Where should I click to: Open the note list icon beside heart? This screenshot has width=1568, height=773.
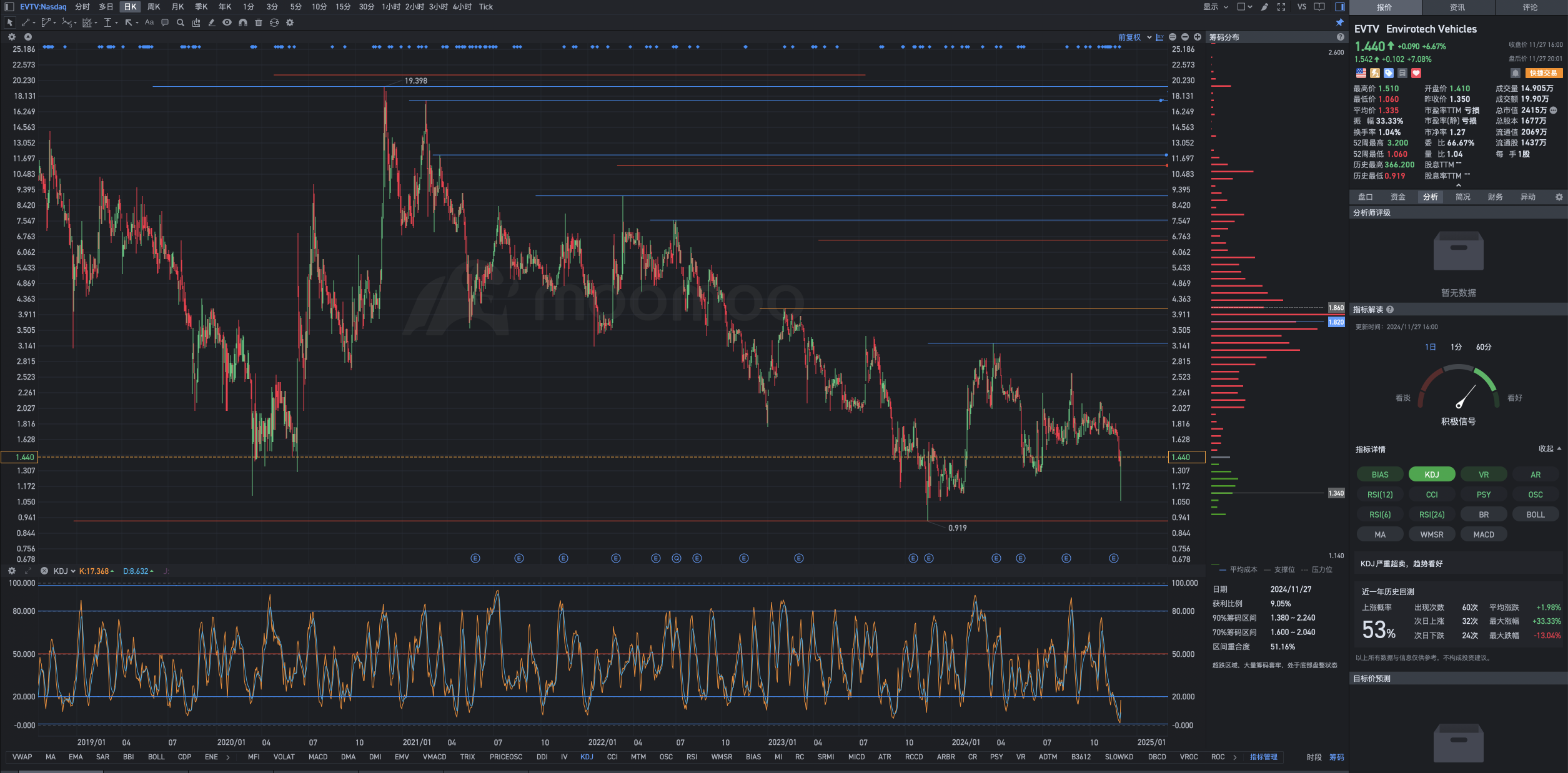1402,73
